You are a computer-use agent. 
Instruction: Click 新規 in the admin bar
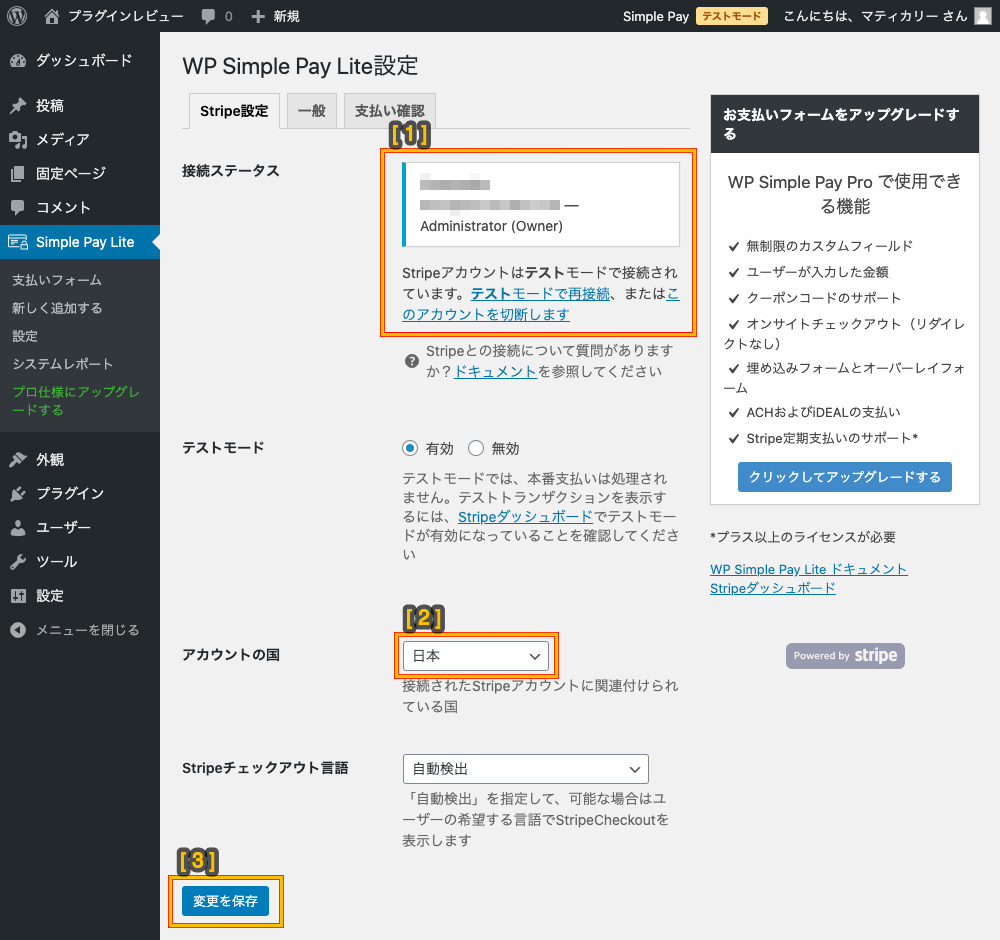286,17
